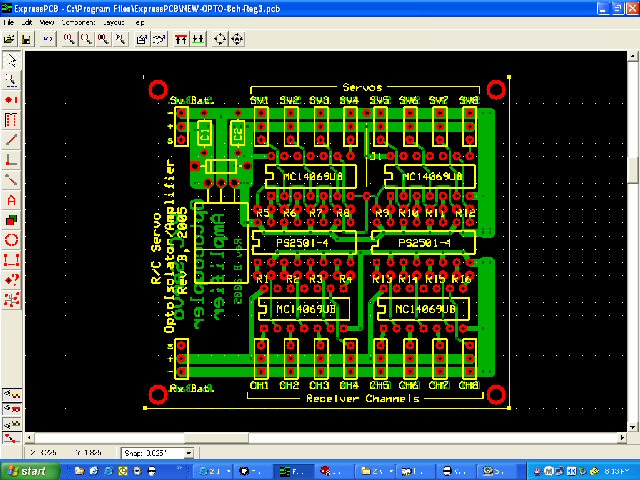Select the place rectangle outline tool
The width and height of the screenshot is (640, 480).
11,260
